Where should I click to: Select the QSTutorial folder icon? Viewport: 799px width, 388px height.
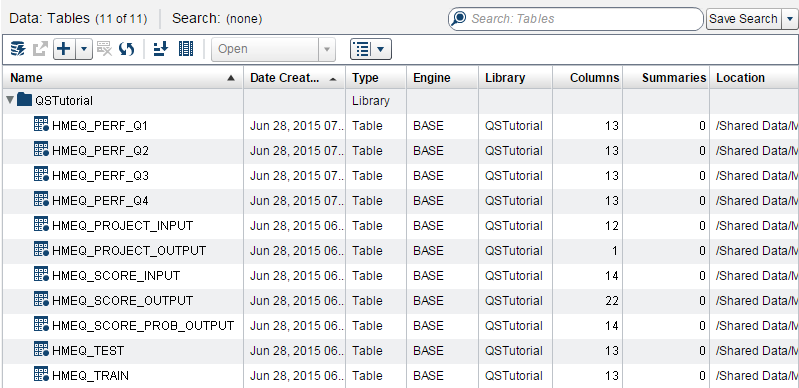click(x=24, y=99)
